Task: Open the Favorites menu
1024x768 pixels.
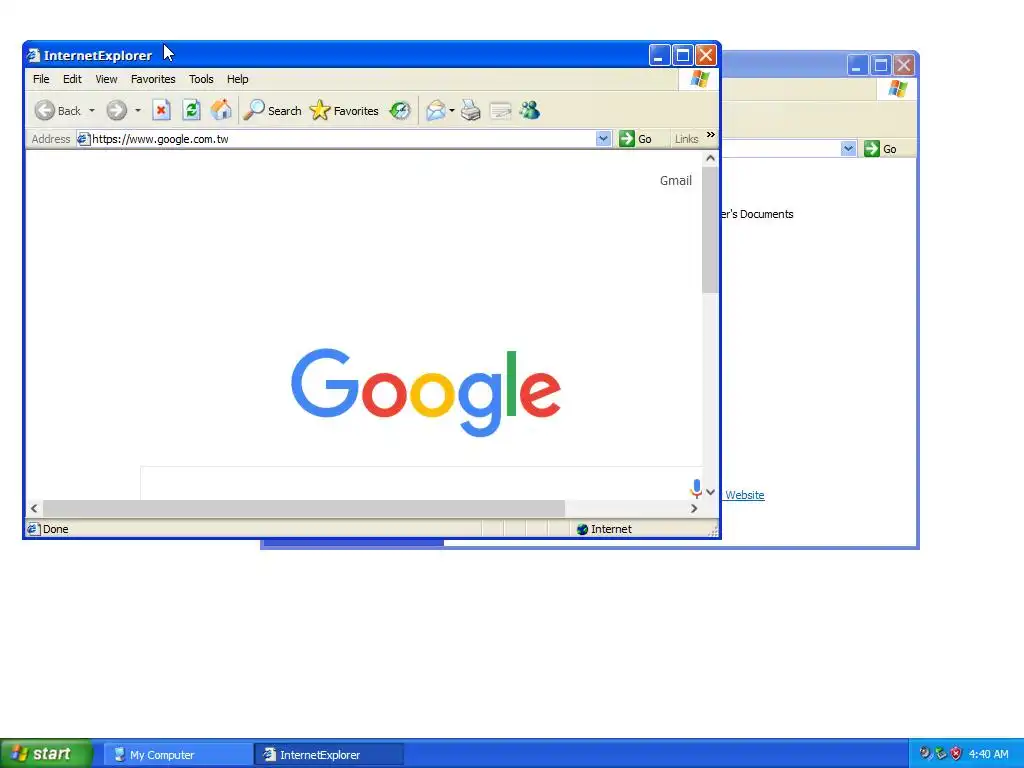Action: click(153, 79)
